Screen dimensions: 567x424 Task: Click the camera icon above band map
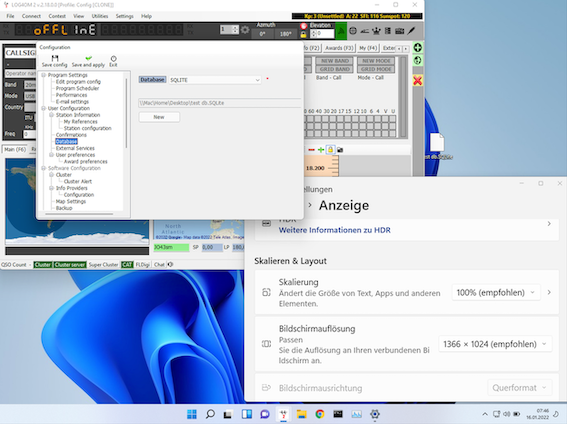[340, 150]
